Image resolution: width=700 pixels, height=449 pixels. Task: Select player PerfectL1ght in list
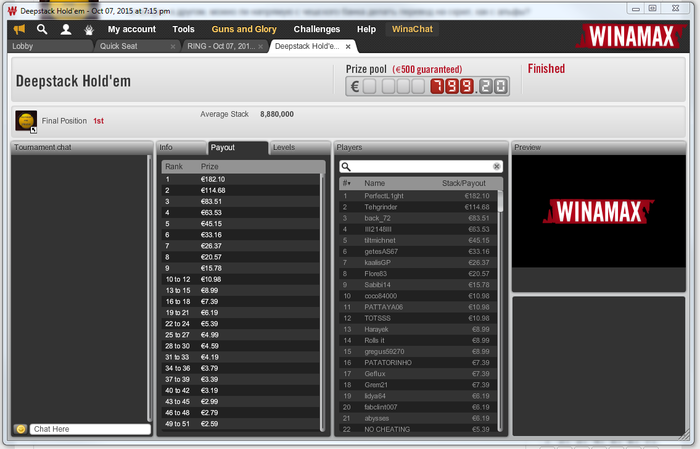(418, 196)
